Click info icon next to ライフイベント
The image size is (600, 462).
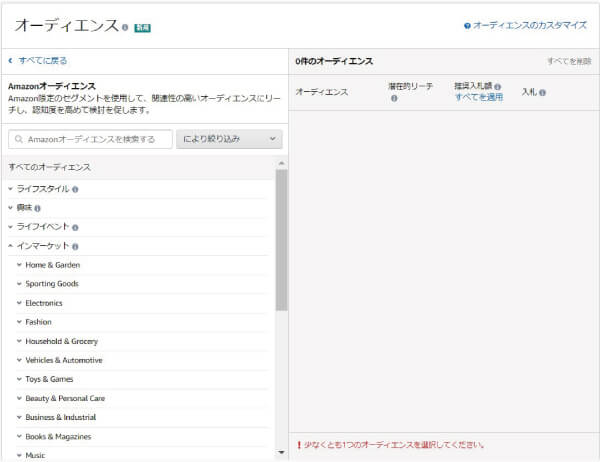pyautogui.click(x=75, y=227)
